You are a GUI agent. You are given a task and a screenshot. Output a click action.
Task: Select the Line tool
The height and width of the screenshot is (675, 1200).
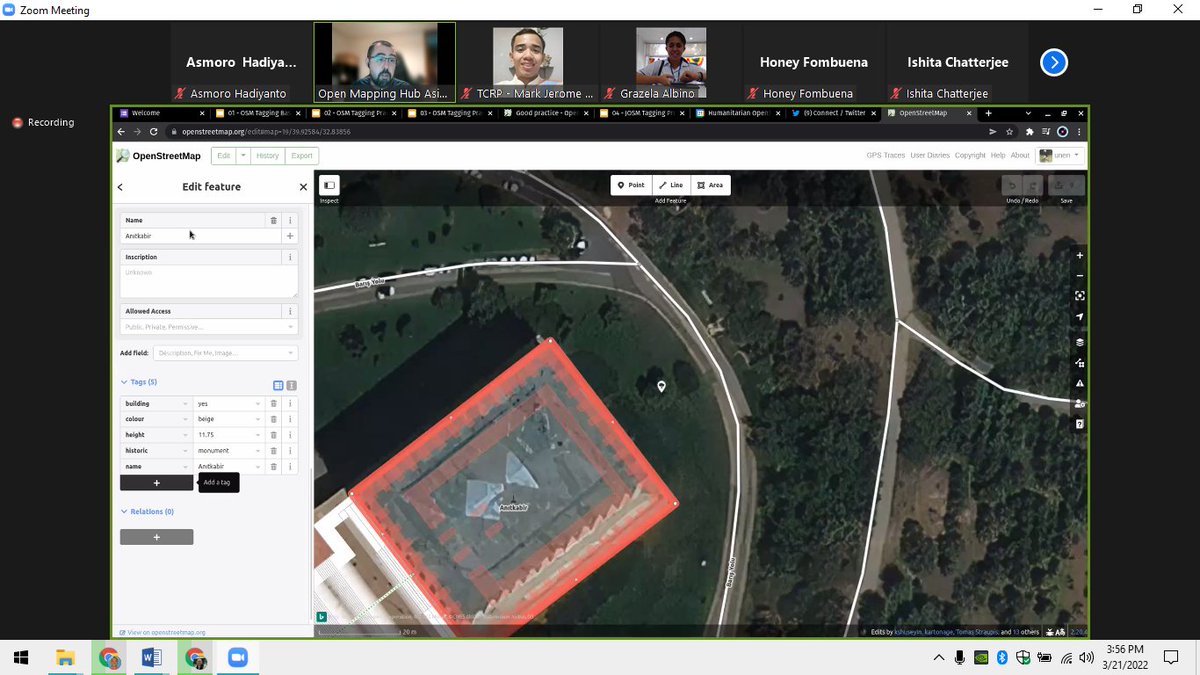click(x=671, y=184)
